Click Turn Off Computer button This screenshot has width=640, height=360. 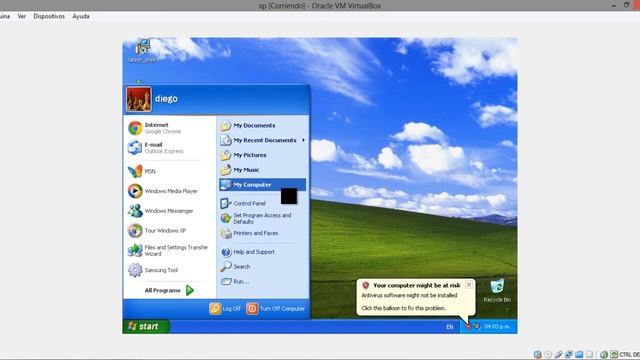click(x=276, y=309)
